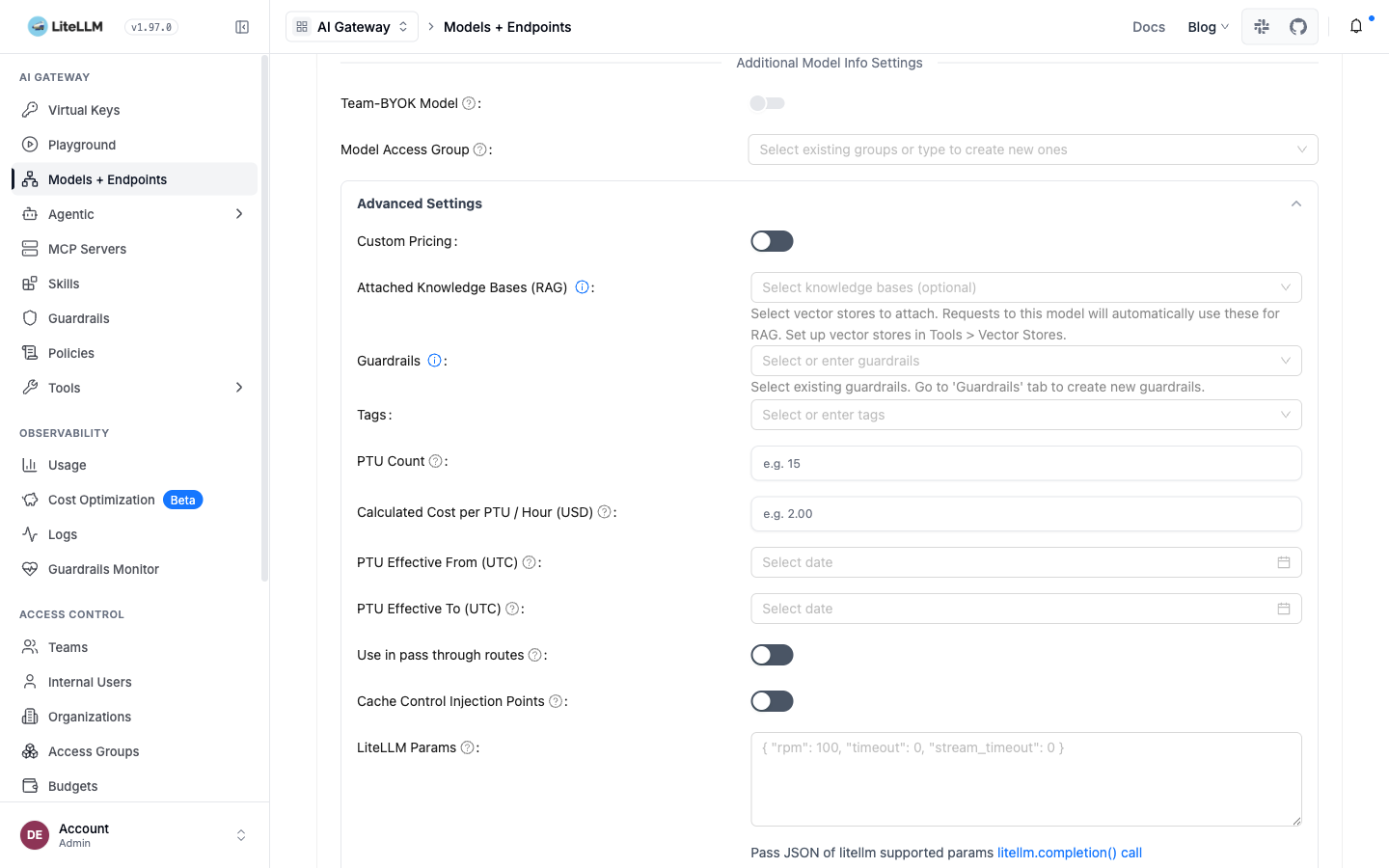Expand the Tools submenu arrow

click(x=239, y=388)
